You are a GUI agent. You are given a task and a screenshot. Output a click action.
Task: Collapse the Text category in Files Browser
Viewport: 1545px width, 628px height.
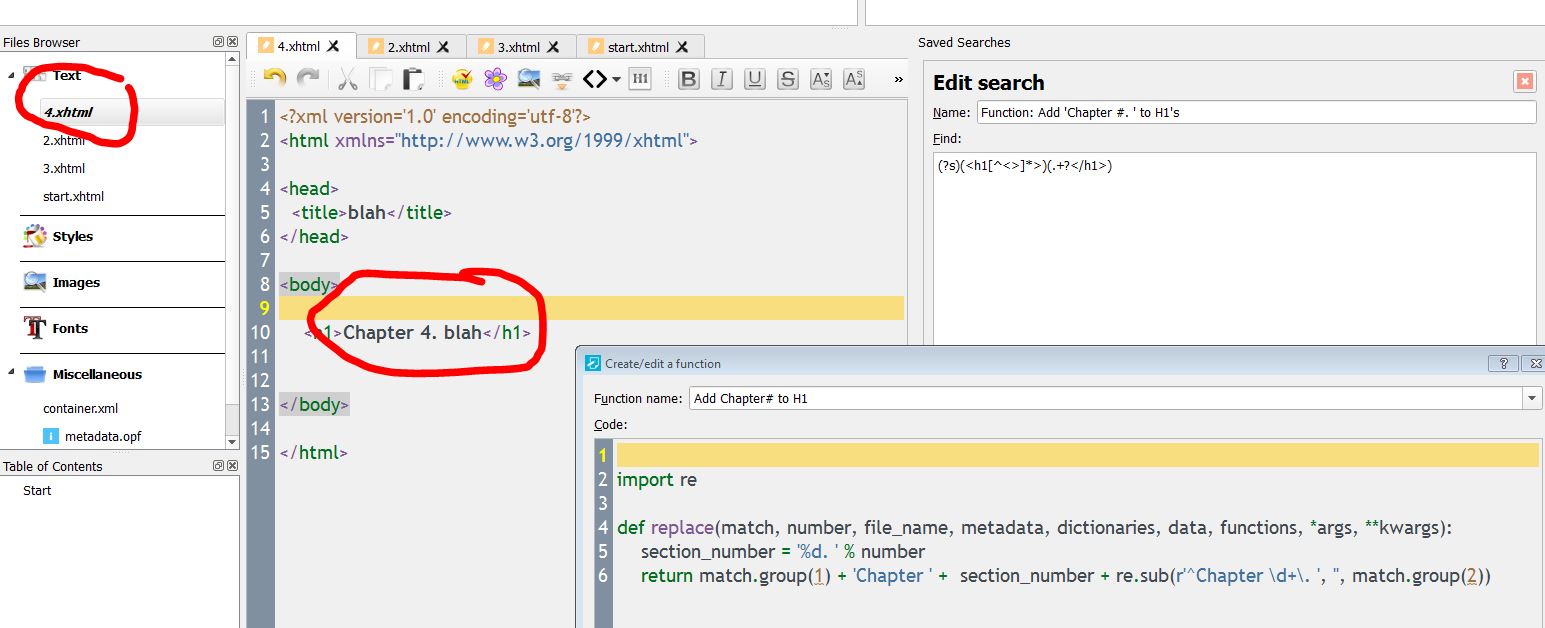point(11,75)
